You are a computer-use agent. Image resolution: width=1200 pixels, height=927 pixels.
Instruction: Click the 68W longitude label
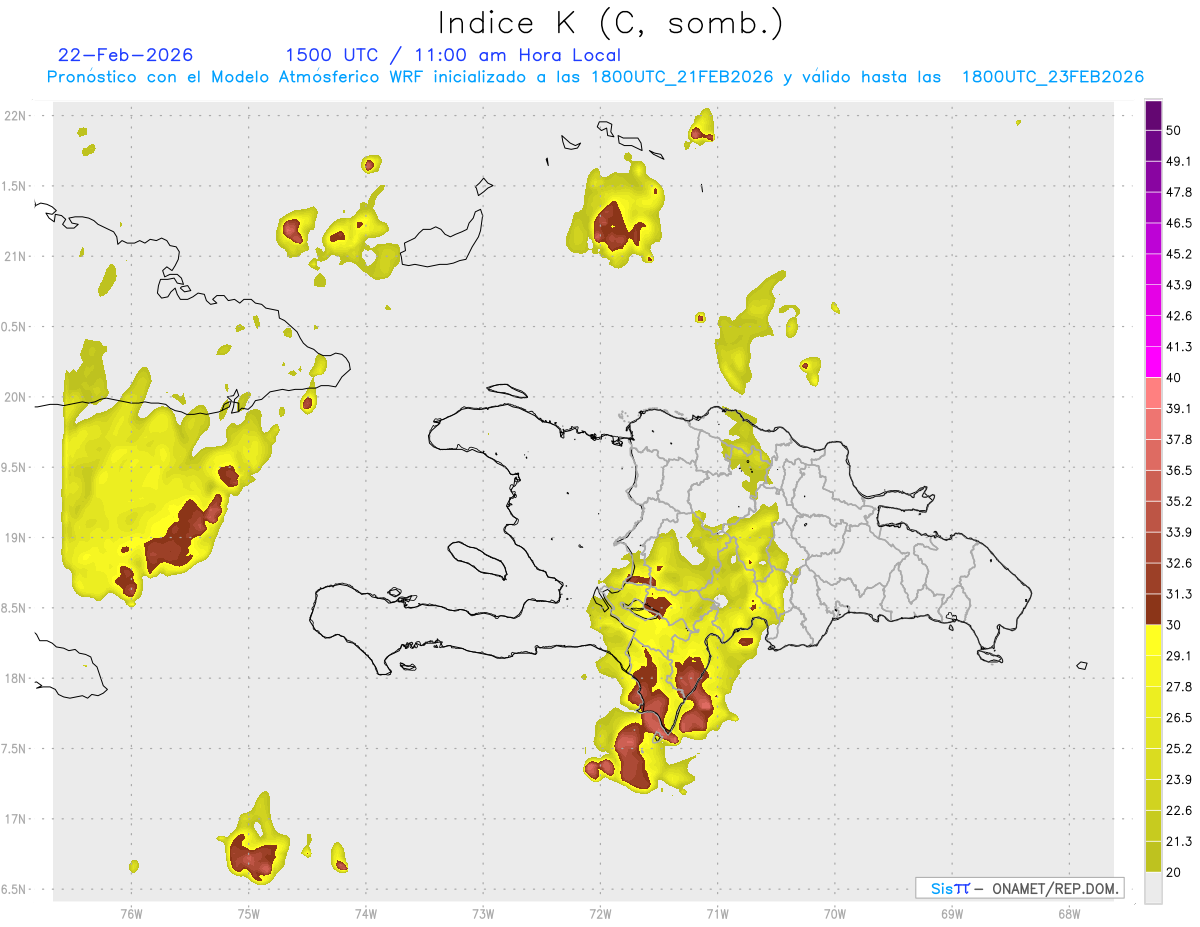click(x=1069, y=914)
